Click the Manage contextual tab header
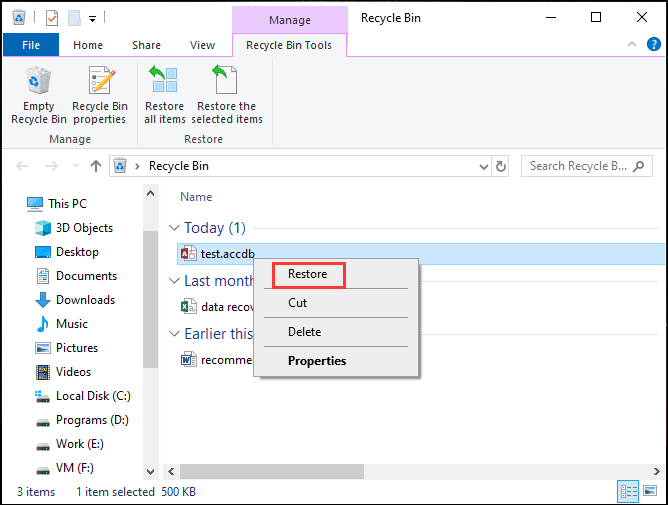Viewport: 668px width, 505px height. 290,20
